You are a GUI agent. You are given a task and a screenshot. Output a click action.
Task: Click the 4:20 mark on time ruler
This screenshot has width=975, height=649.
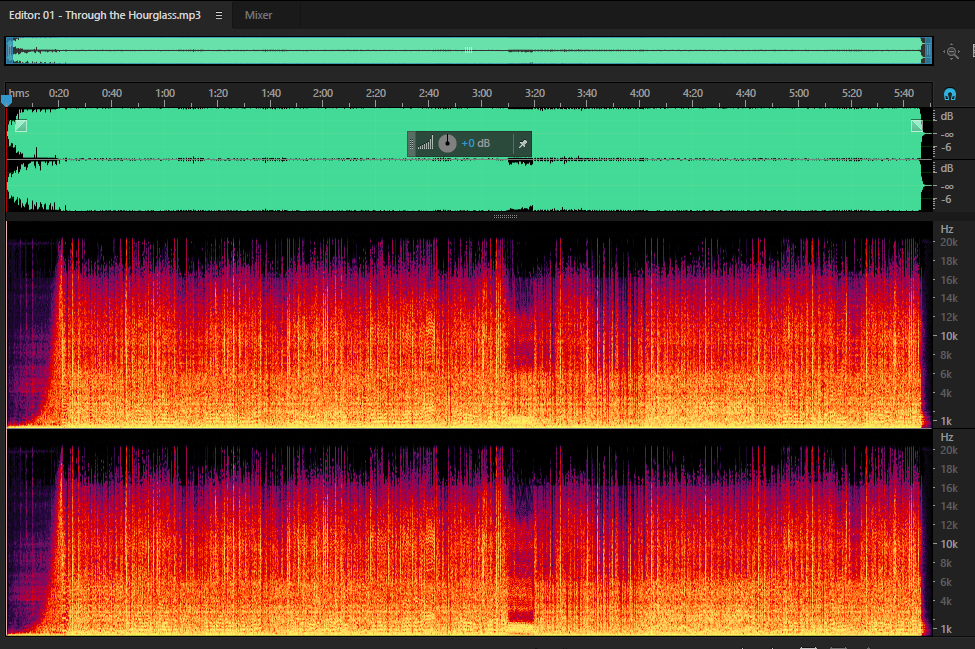pyautogui.click(x=692, y=93)
